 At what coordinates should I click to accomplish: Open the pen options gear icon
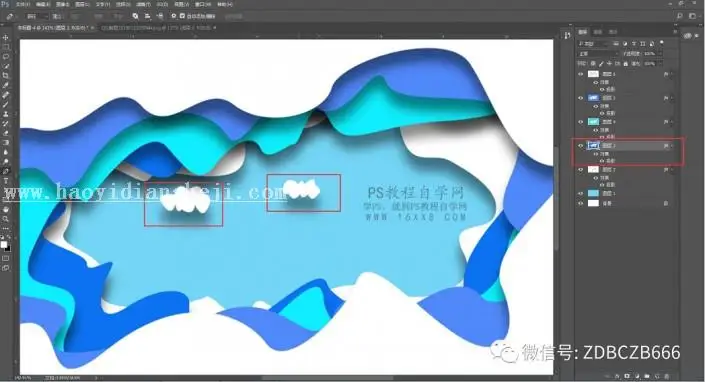point(174,16)
